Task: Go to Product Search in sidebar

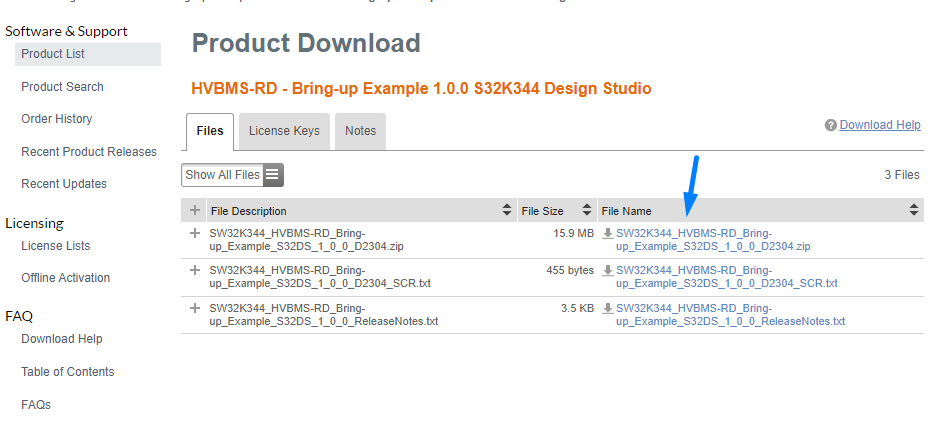Action: pos(62,87)
